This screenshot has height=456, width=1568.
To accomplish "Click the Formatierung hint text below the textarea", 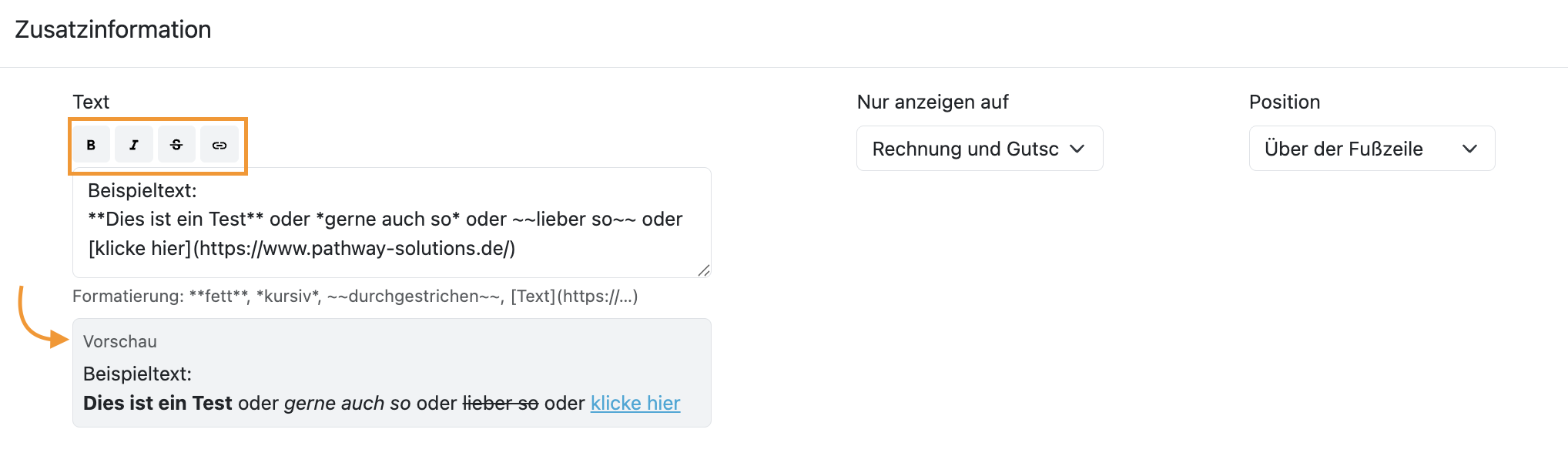I will 355,296.
